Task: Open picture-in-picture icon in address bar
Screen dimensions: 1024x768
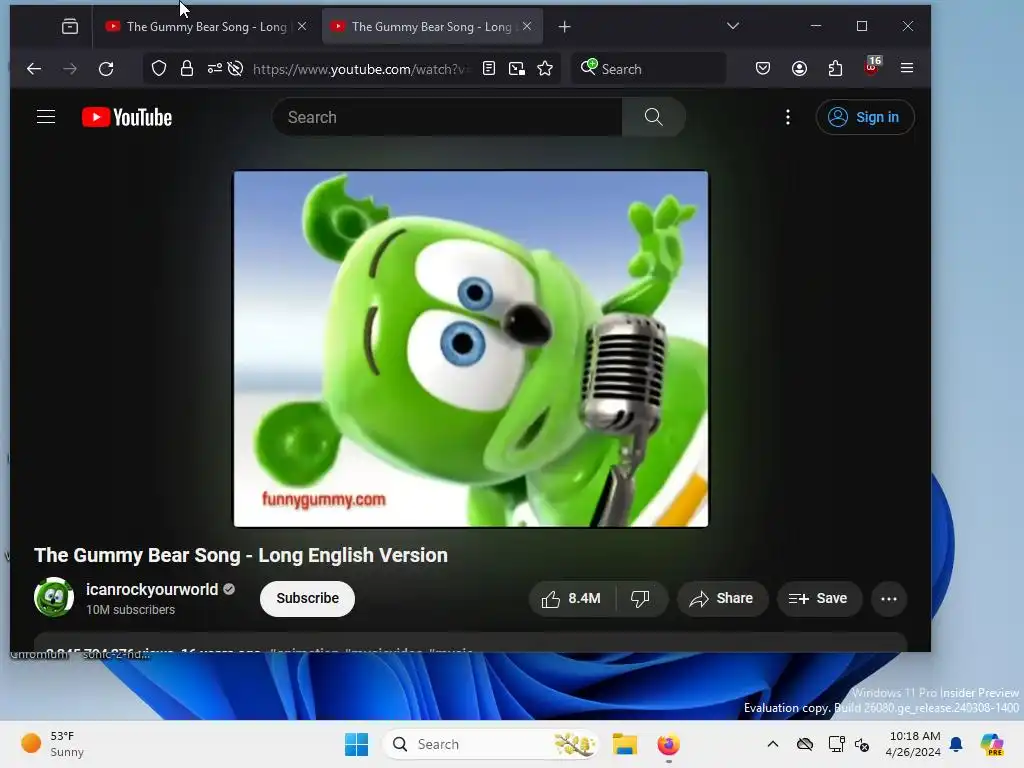Action: pyautogui.click(x=517, y=69)
